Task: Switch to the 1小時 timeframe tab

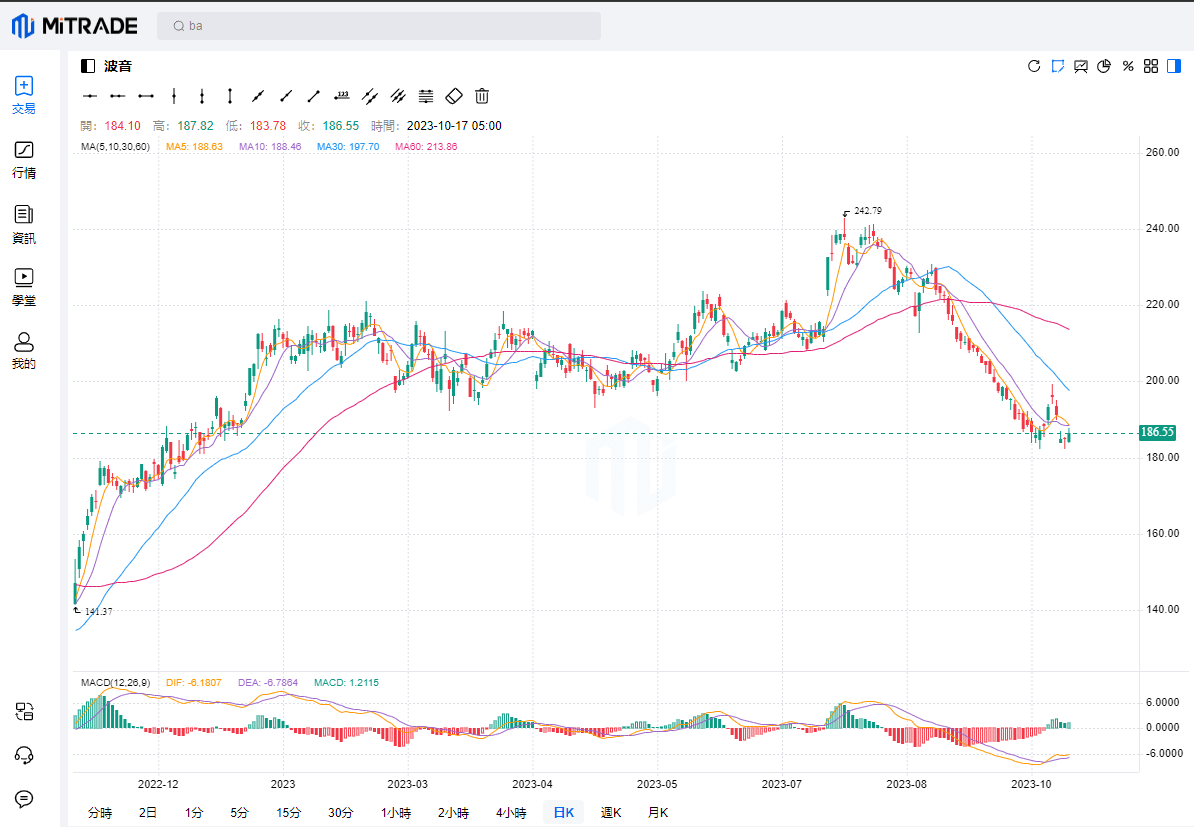Action: coord(398,813)
